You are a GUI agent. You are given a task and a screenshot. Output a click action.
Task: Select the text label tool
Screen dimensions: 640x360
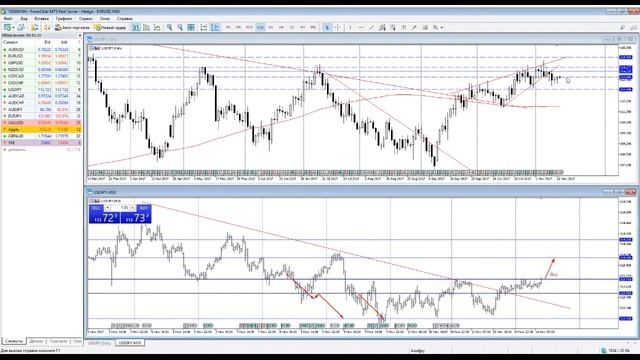425,27
